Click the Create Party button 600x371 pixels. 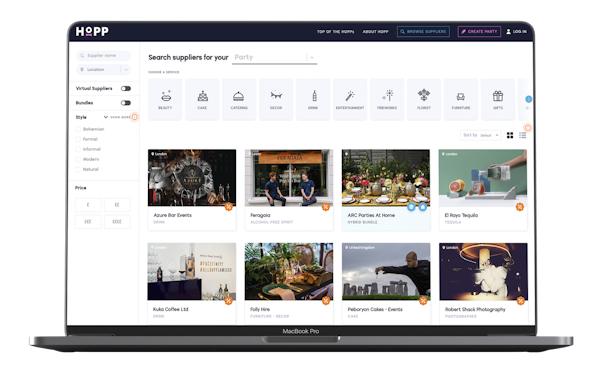479,31
